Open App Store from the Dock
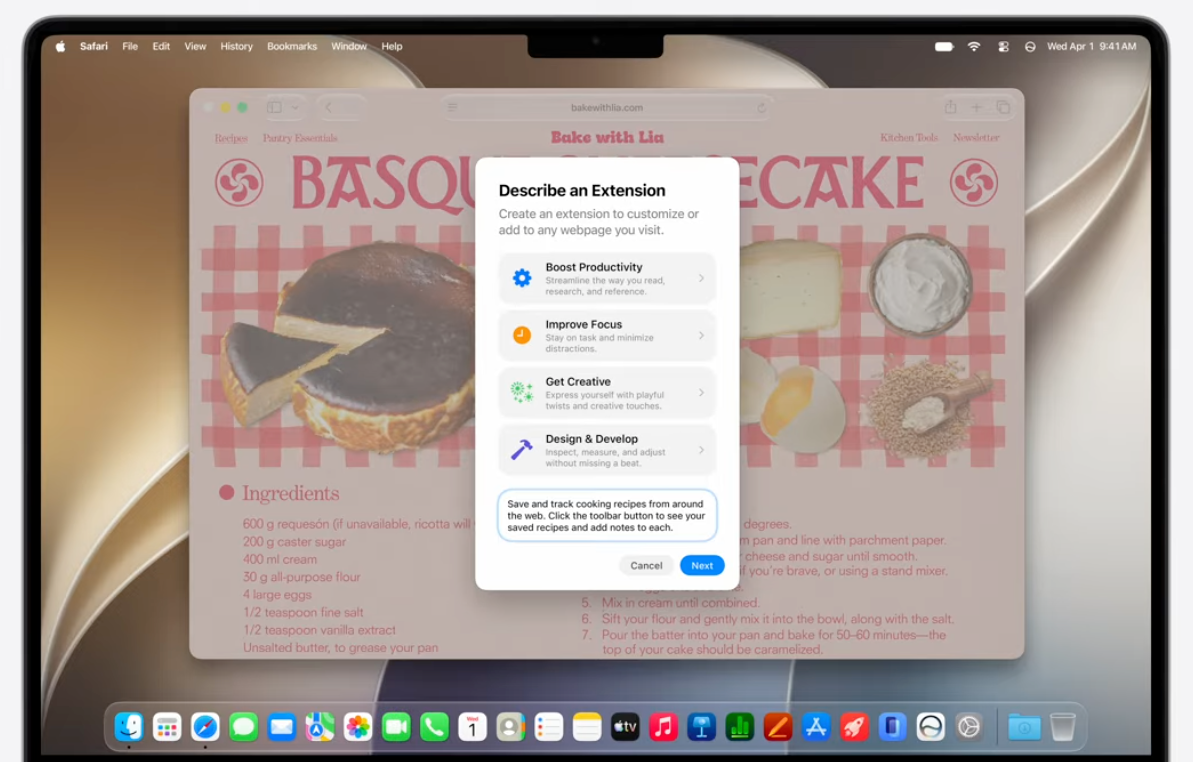Screen dimensions: 1193x762 point(816,727)
